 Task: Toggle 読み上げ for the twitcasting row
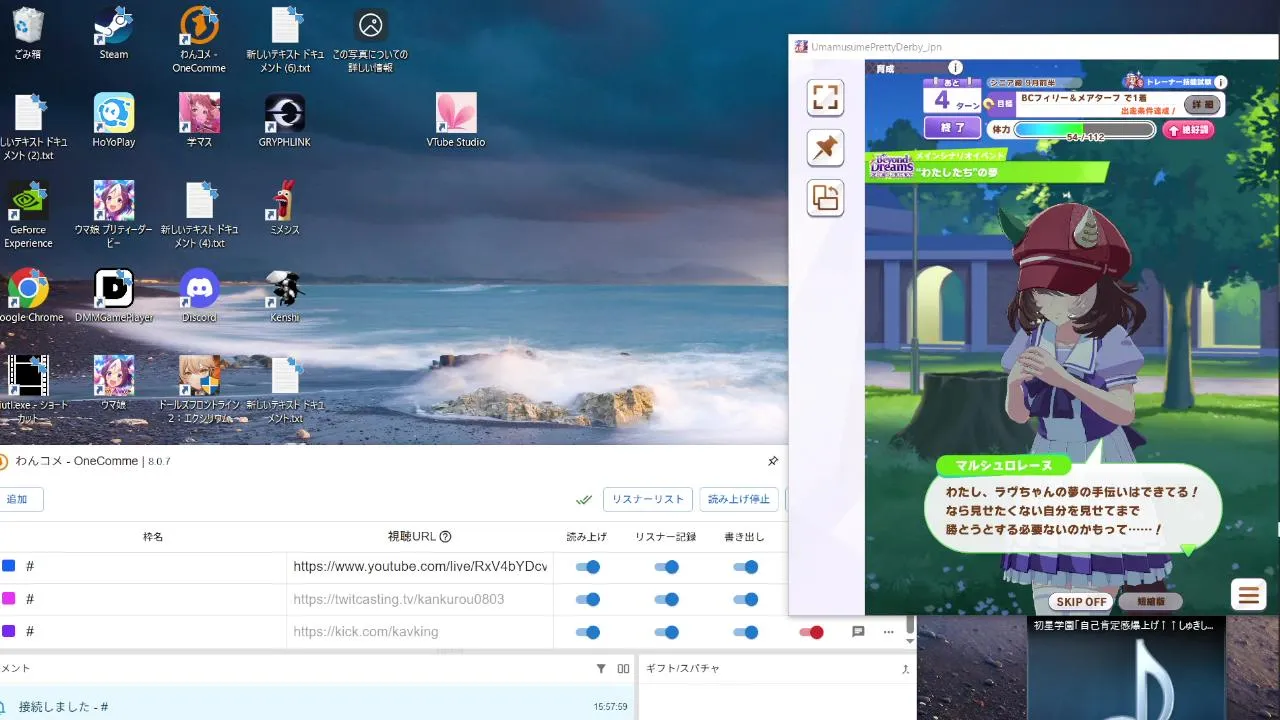588,600
